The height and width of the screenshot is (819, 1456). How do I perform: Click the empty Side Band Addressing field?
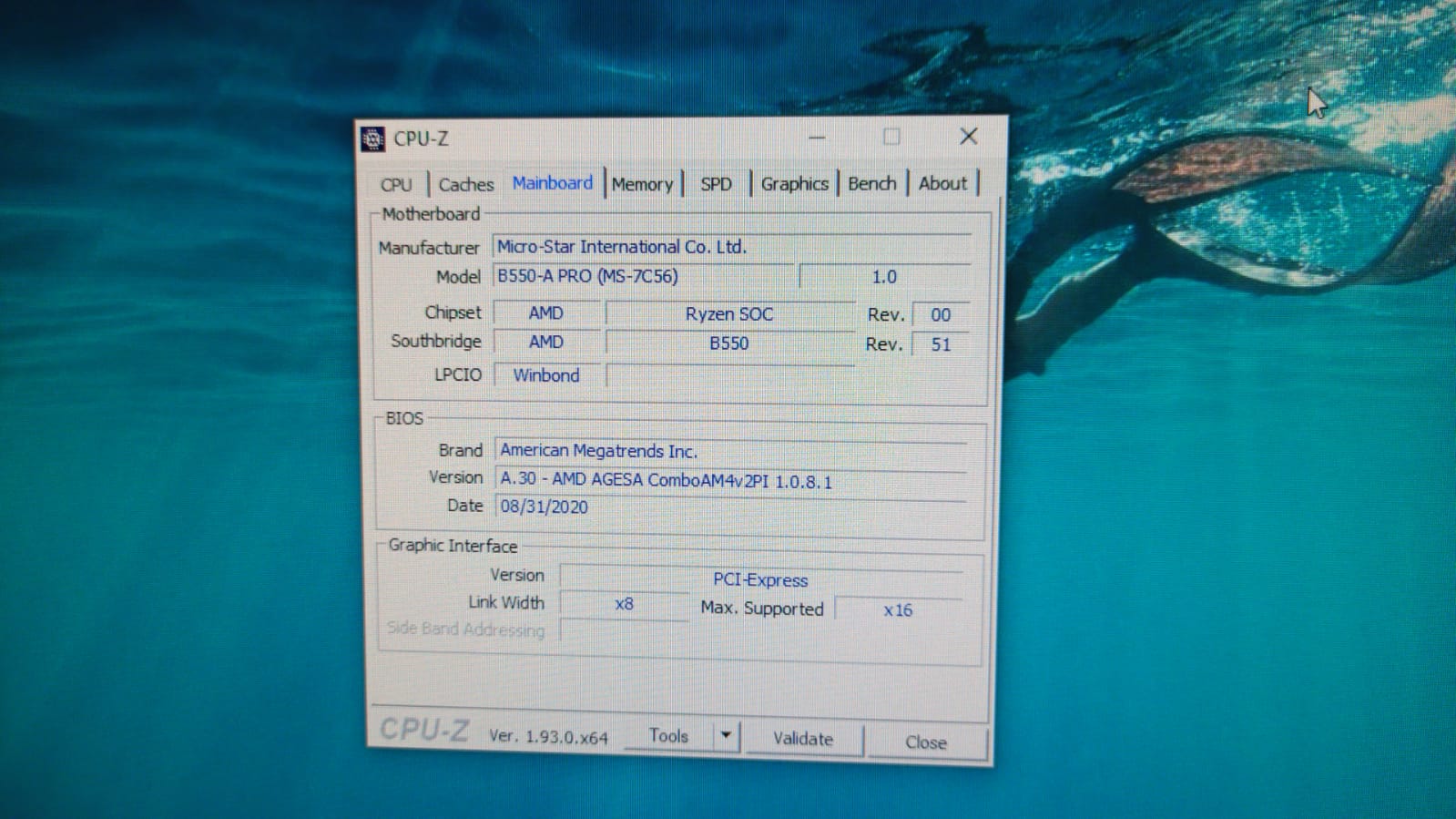click(x=624, y=630)
